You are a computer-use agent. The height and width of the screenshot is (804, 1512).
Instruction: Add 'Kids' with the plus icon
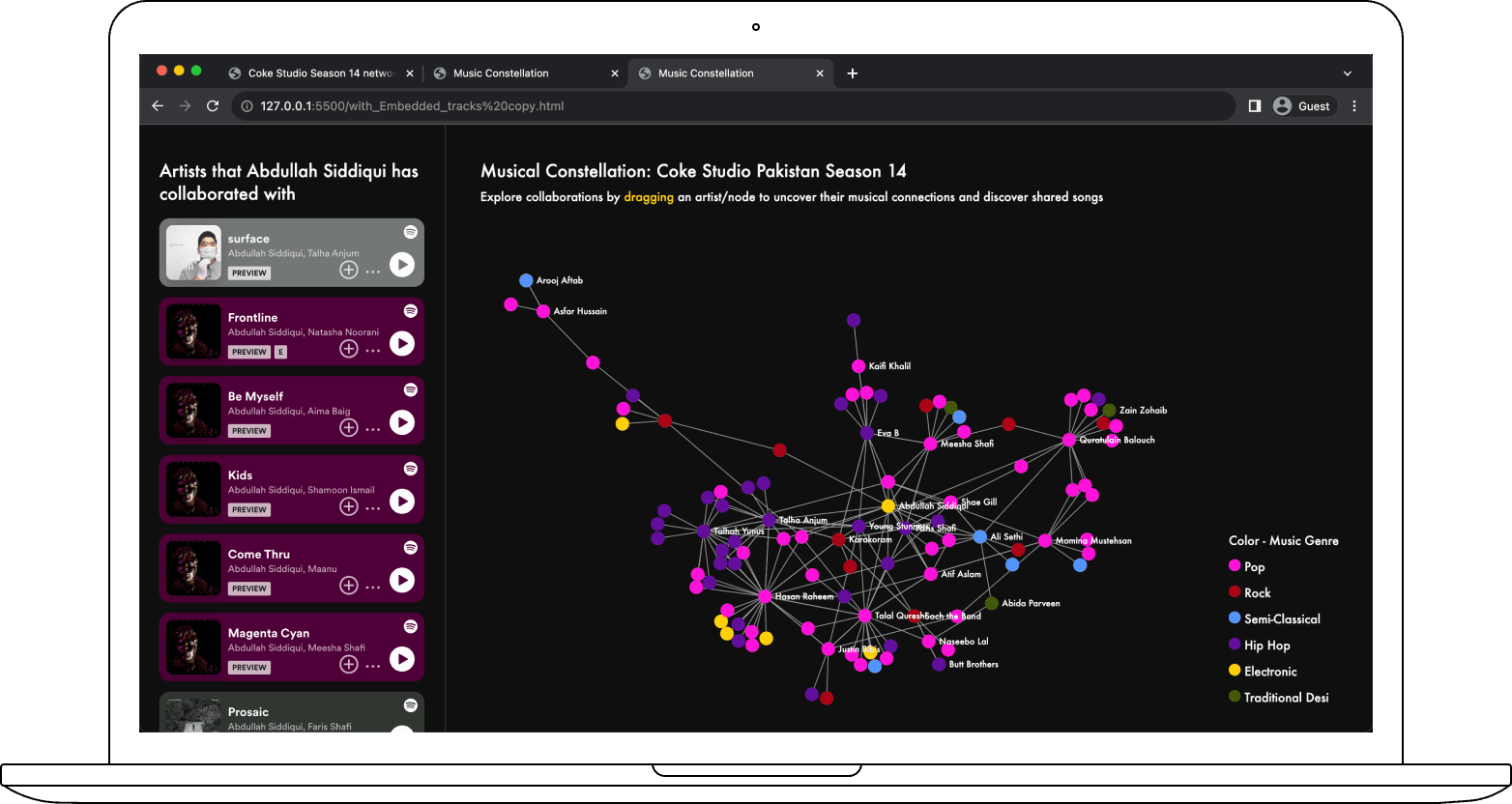click(349, 507)
